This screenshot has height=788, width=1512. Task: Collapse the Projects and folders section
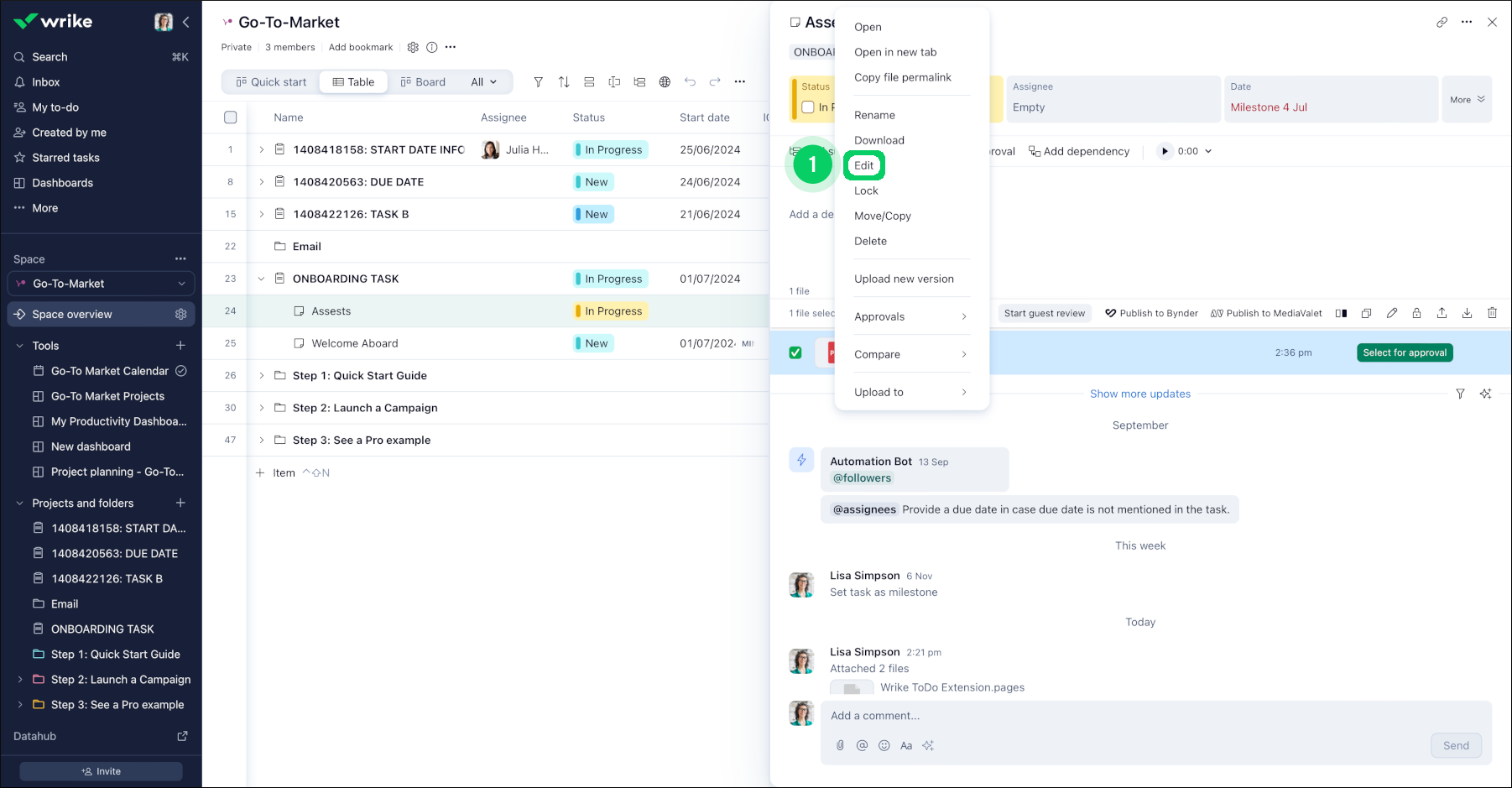[x=20, y=504]
